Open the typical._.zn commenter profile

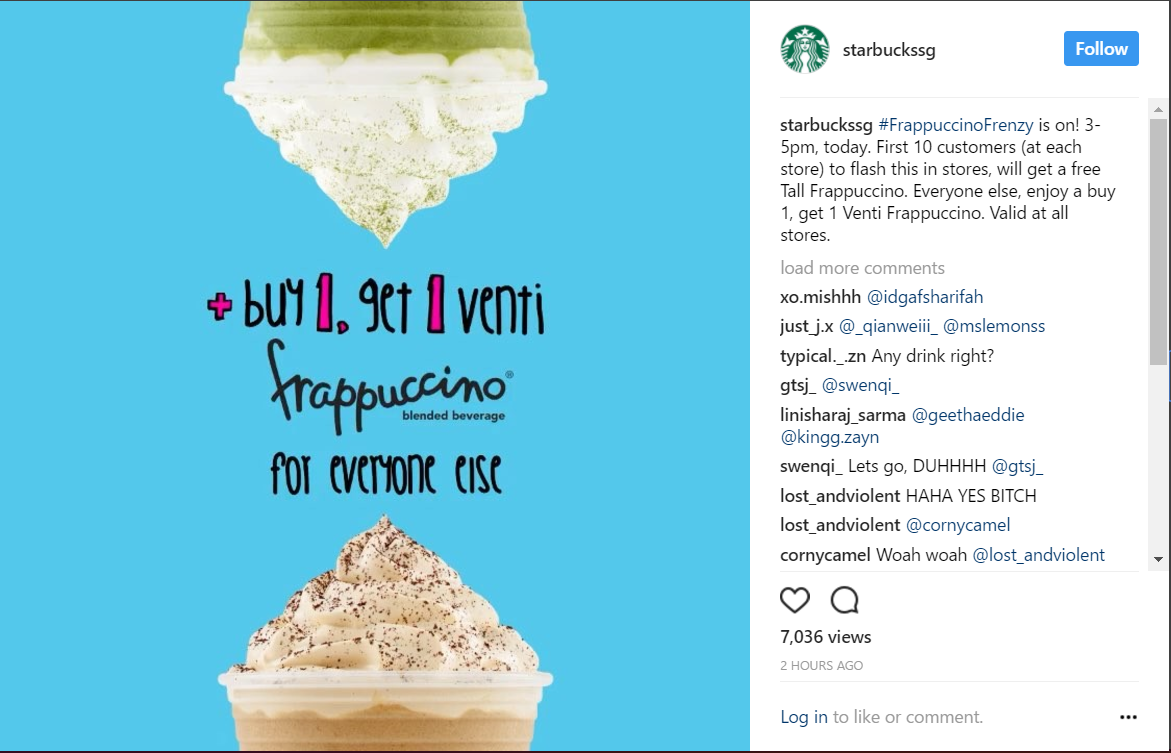[823, 356]
